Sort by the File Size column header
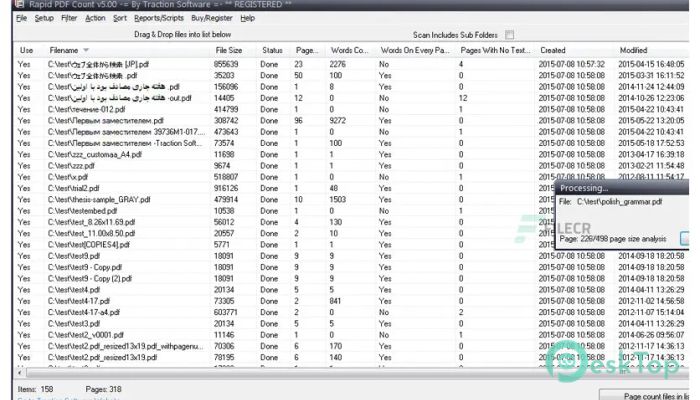 229,50
